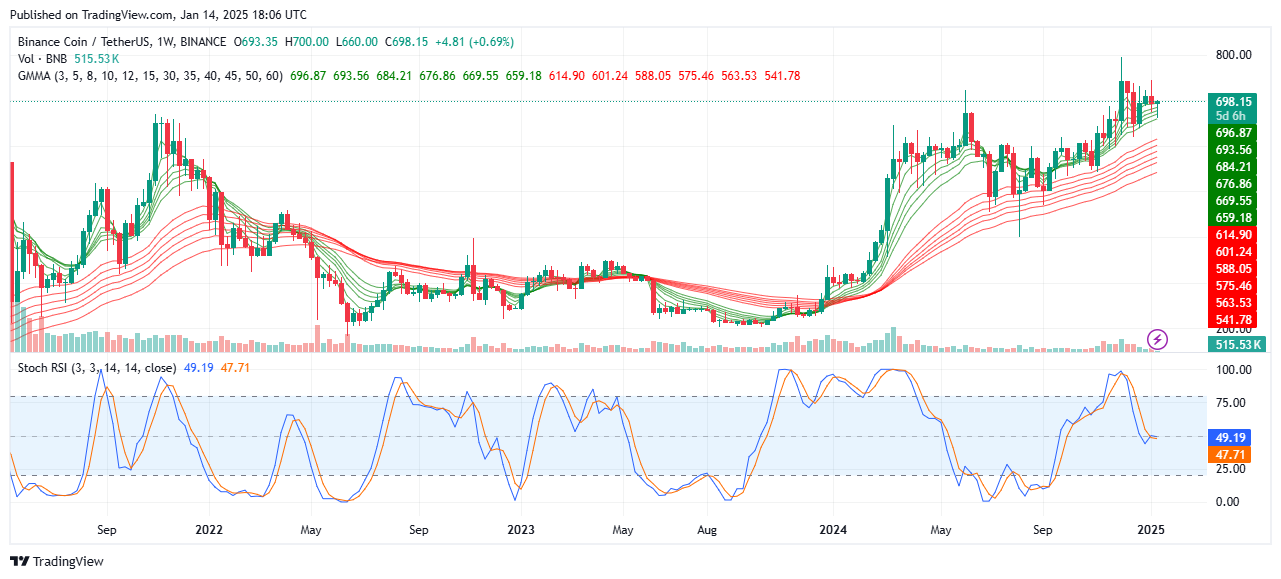Click the 75.00 level on Stoch RSI scale
Viewport: 1281px width, 579px height.
(1230, 403)
